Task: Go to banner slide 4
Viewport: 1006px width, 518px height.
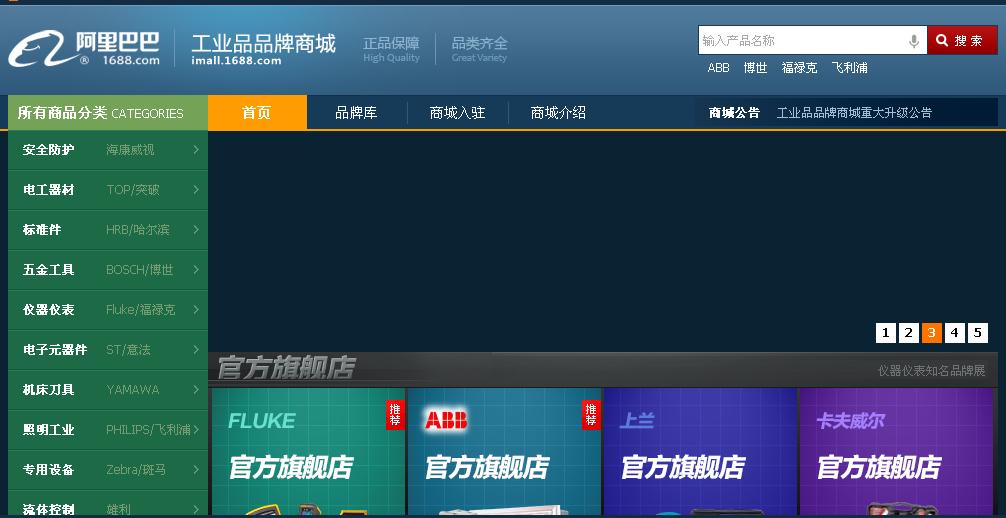Action: click(955, 332)
